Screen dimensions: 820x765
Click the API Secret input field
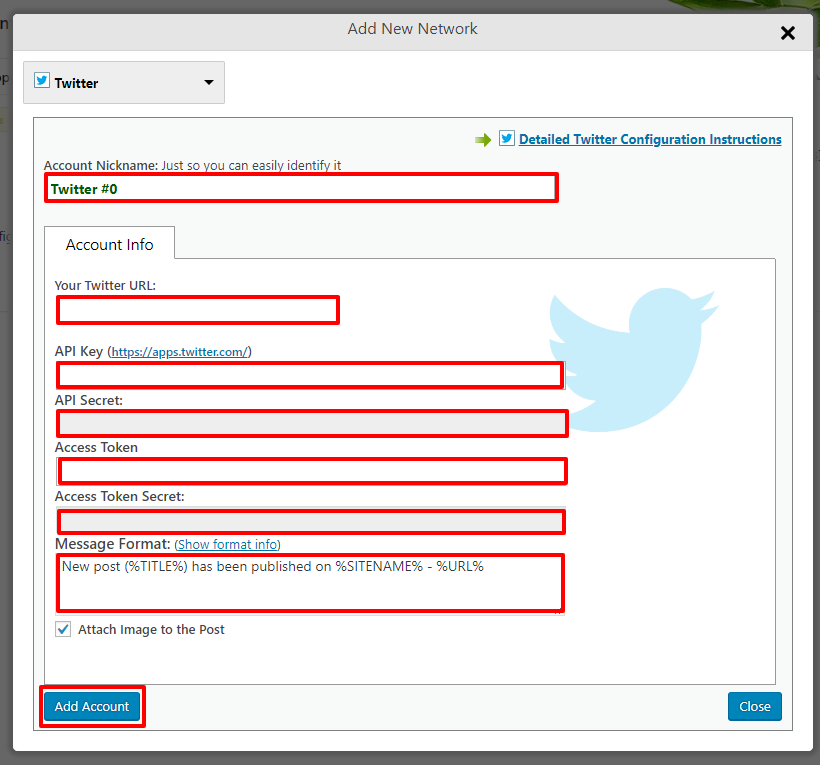312,424
